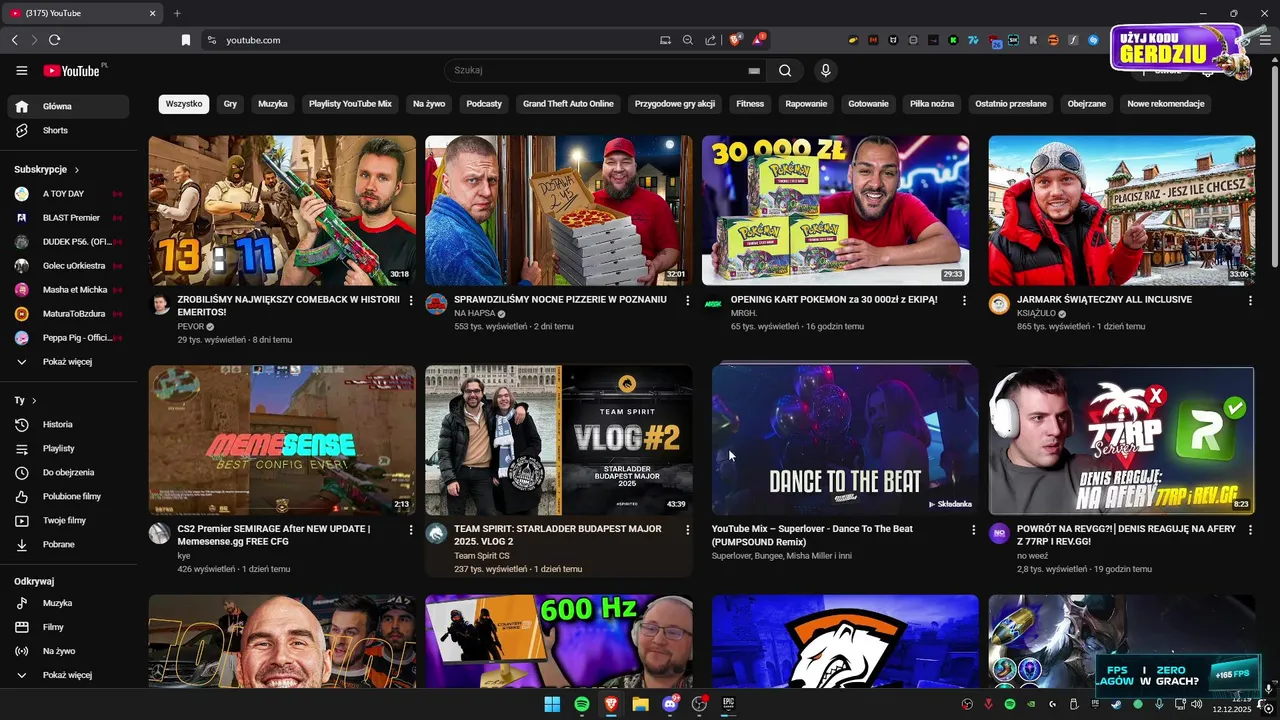Select the Gry filter chip
Viewport: 1280px width, 720px height.
click(x=230, y=104)
